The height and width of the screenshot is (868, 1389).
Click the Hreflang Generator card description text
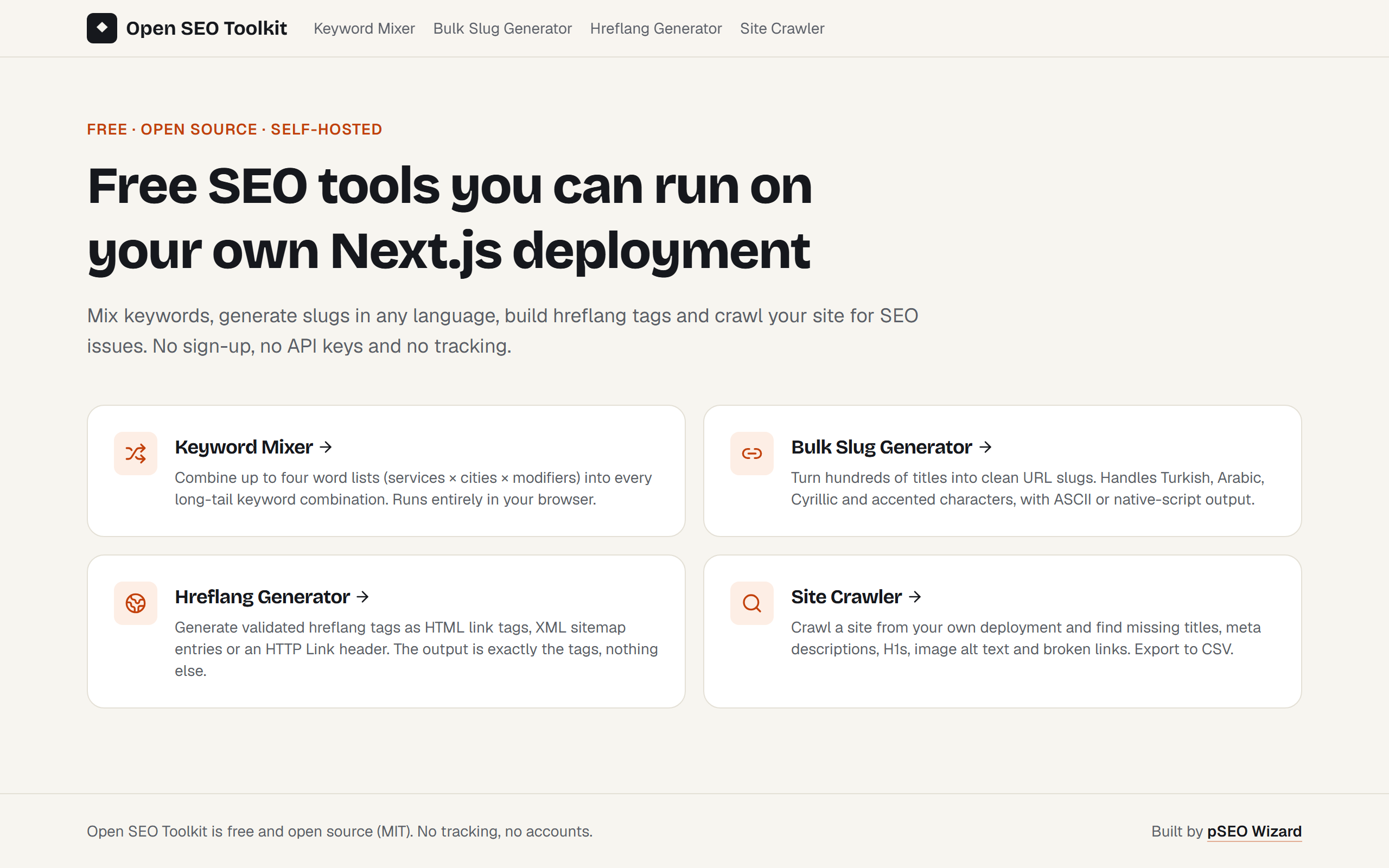tap(416, 649)
